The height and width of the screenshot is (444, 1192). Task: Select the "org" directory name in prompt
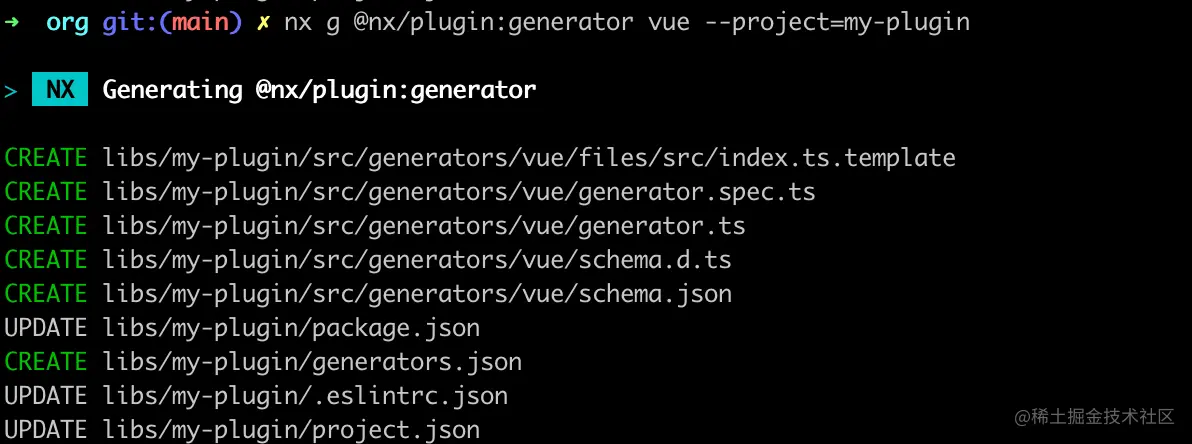point(67,22)
